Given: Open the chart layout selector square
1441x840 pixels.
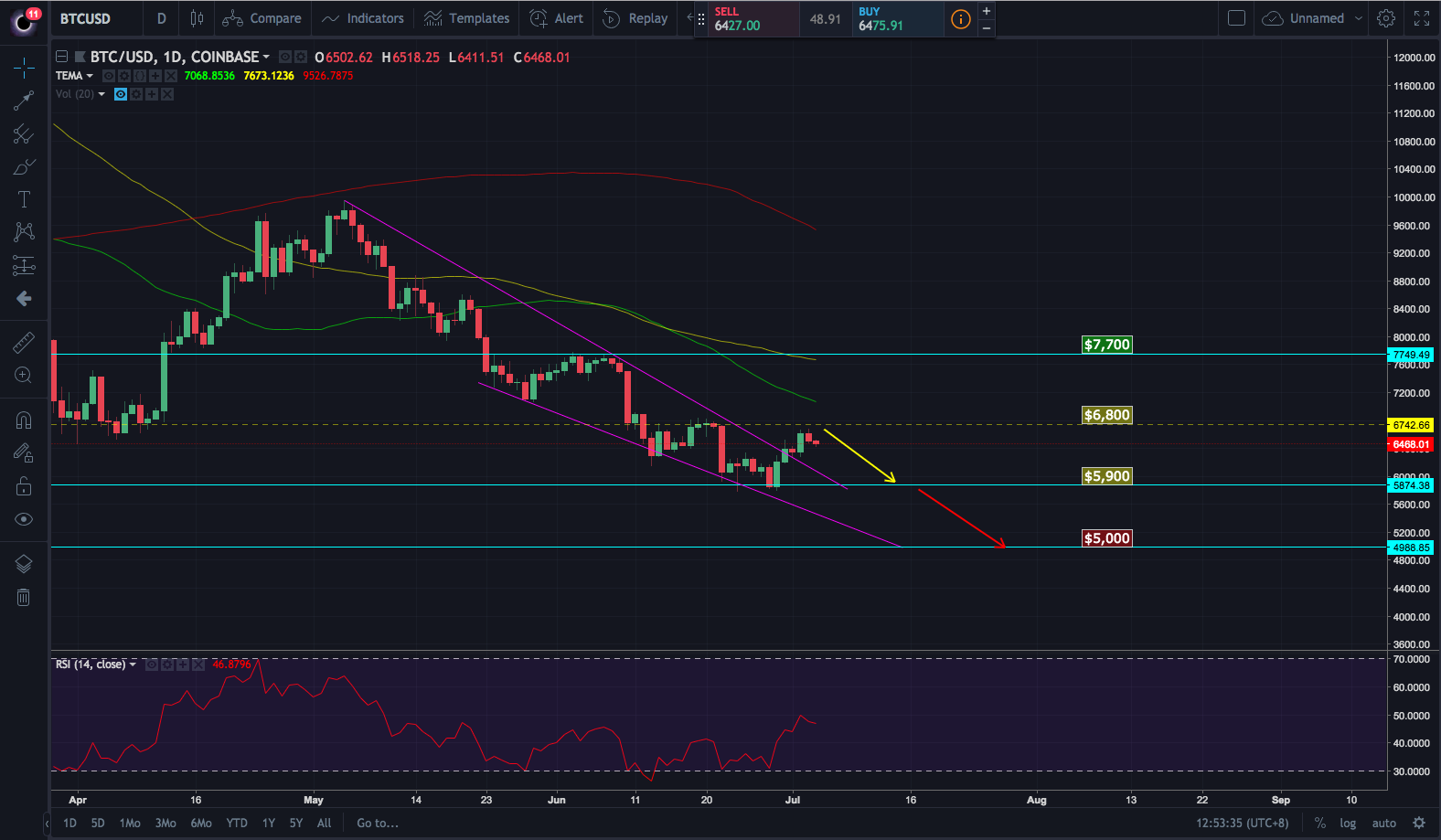Looking at the screenshot, I should (1236, 18).
